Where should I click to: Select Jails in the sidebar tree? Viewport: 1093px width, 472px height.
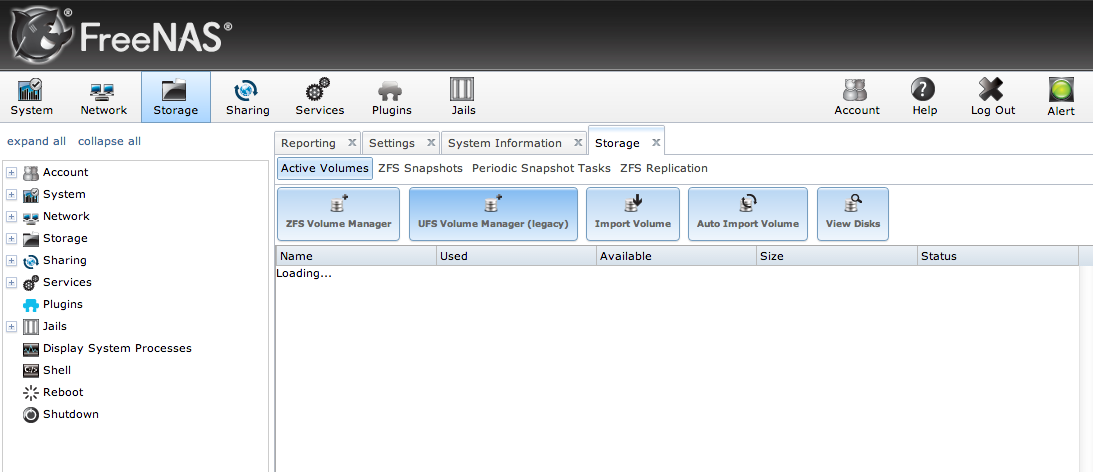point(54,326)
